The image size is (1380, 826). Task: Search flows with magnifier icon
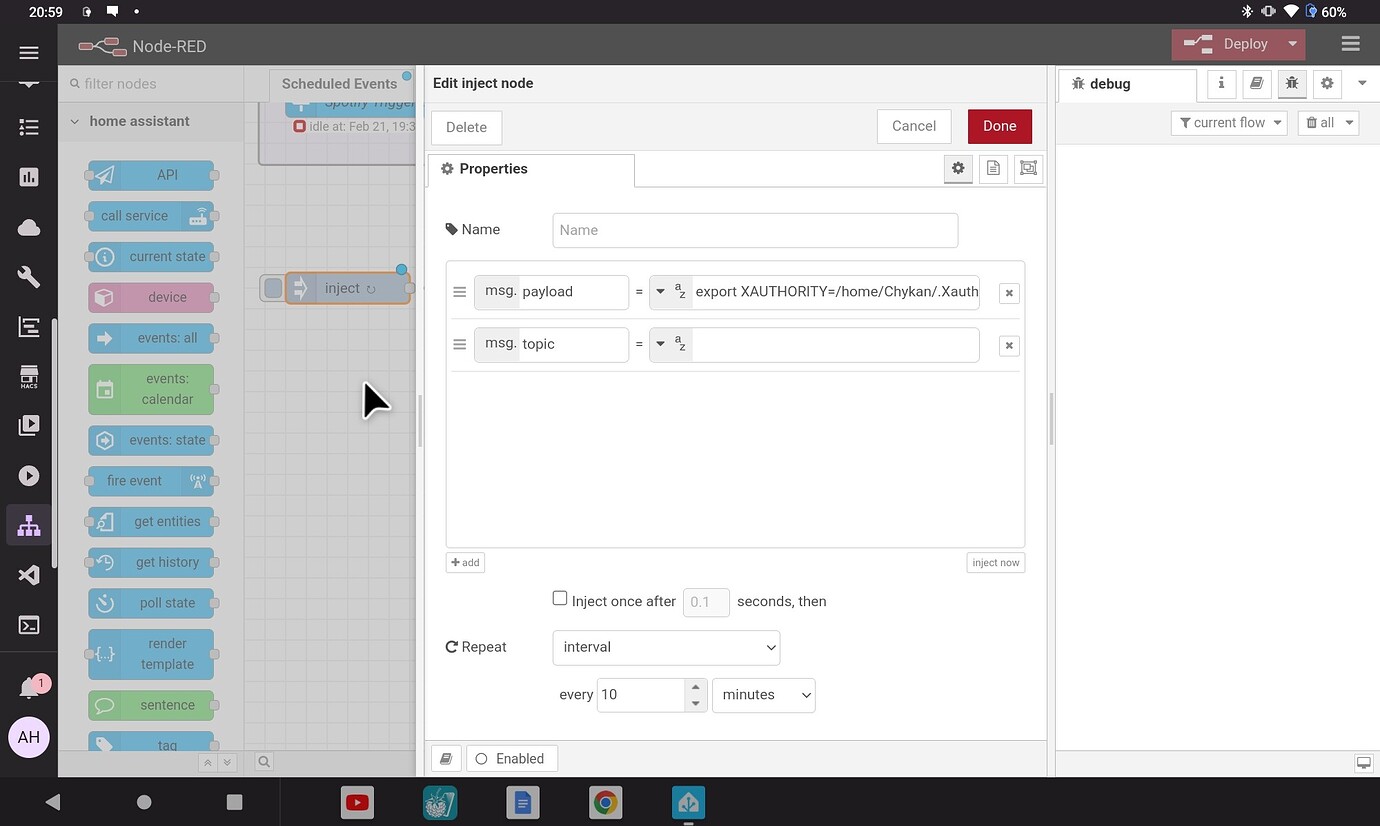coord(264,762)
